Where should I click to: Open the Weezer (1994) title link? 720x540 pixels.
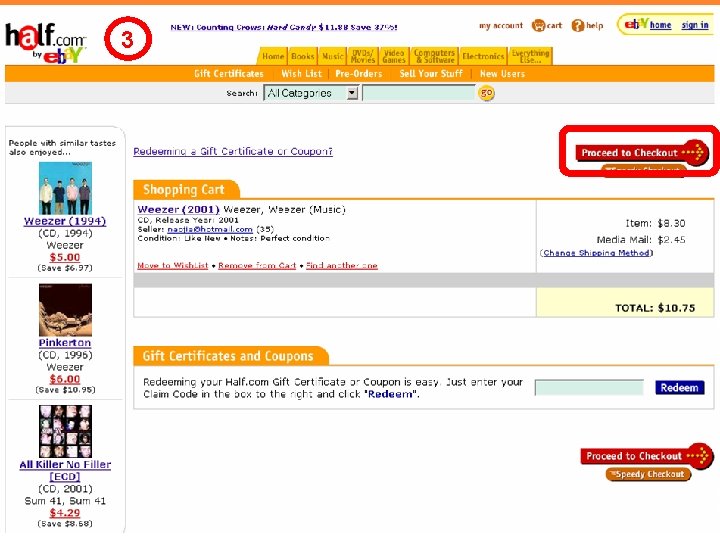[x=65, y=221]
